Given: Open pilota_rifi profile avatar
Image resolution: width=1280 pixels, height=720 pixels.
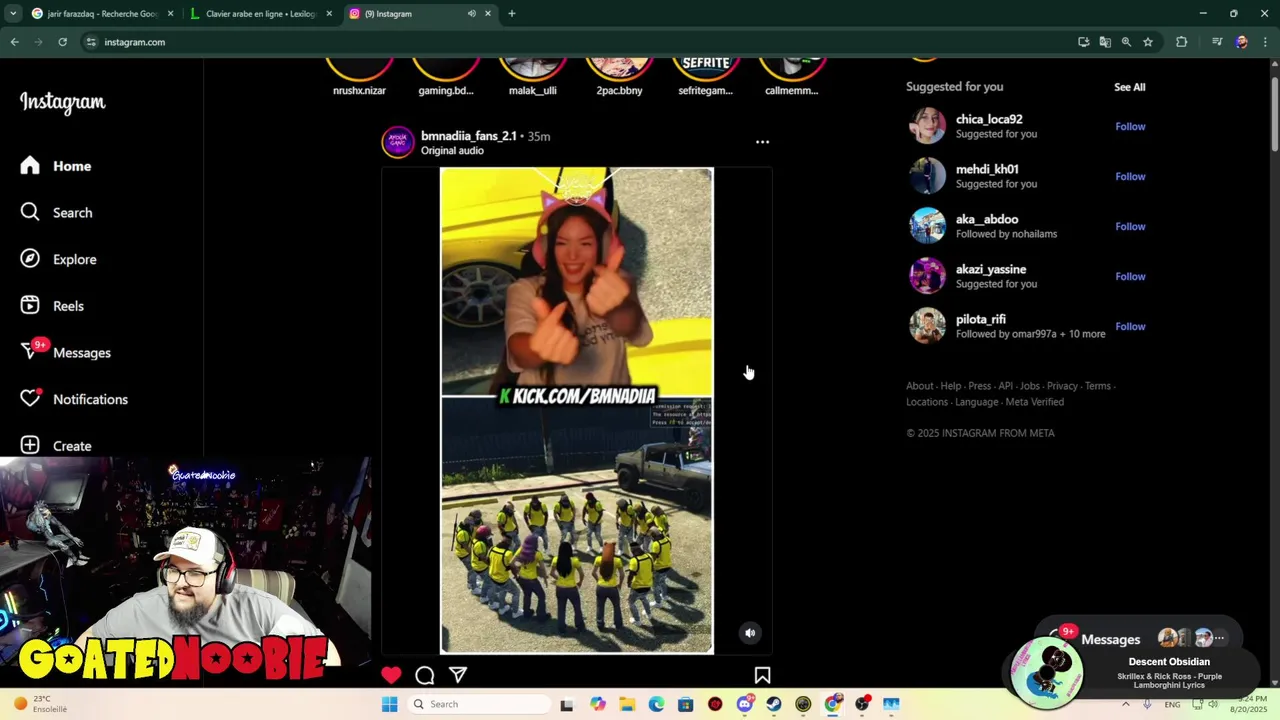Looking at the screenshot, I should 927,326.
